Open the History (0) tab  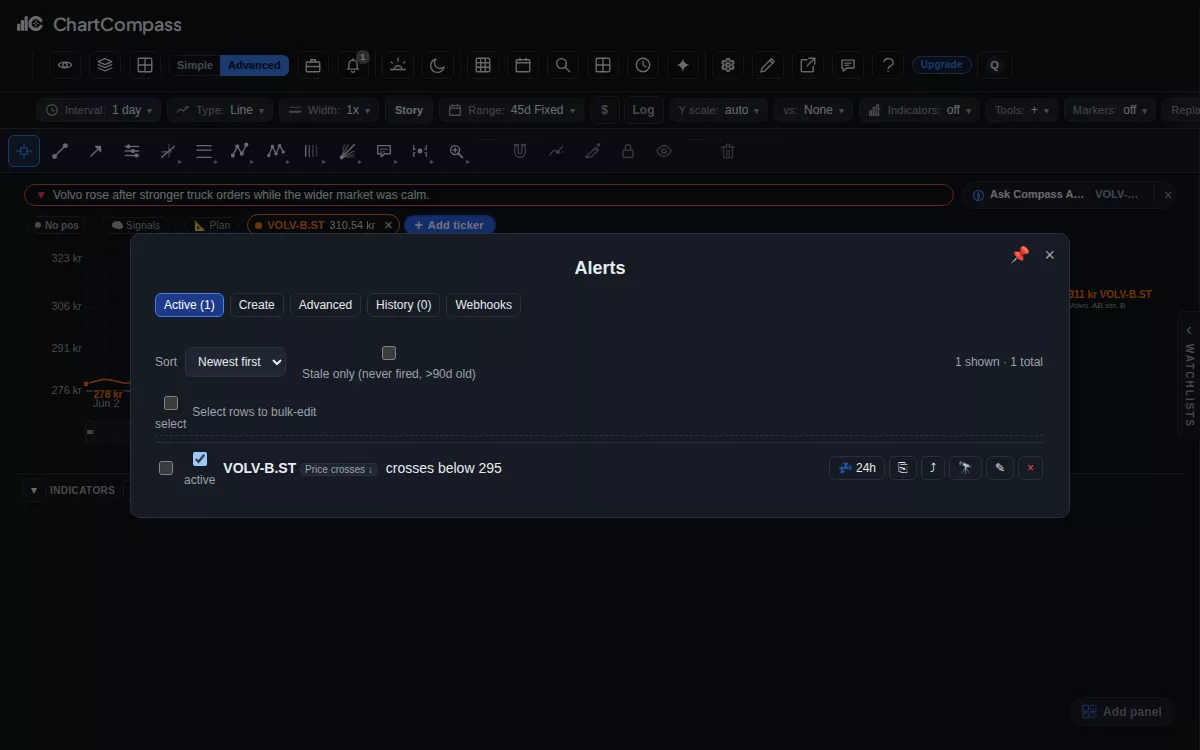click(404, 305)
